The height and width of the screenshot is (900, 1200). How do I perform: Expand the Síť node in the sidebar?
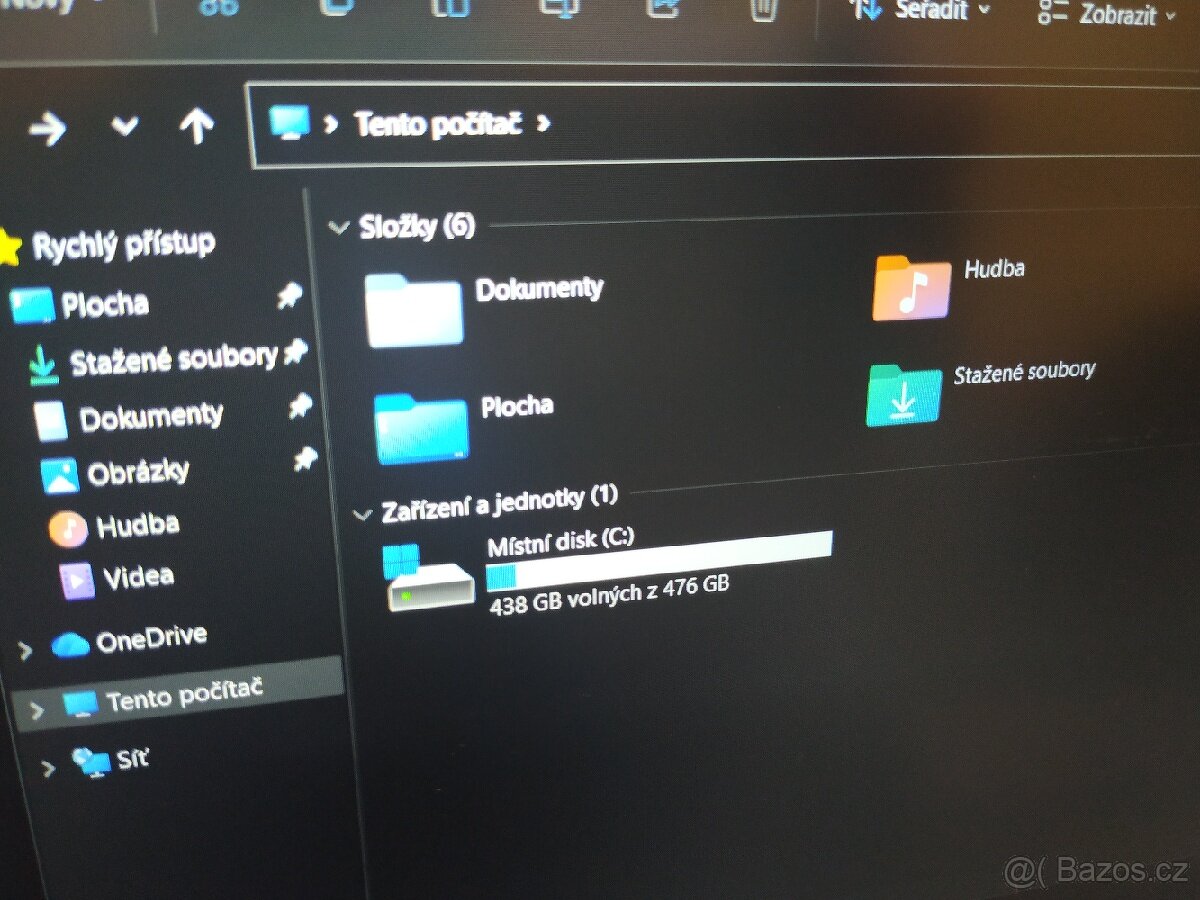click(47, 768)
